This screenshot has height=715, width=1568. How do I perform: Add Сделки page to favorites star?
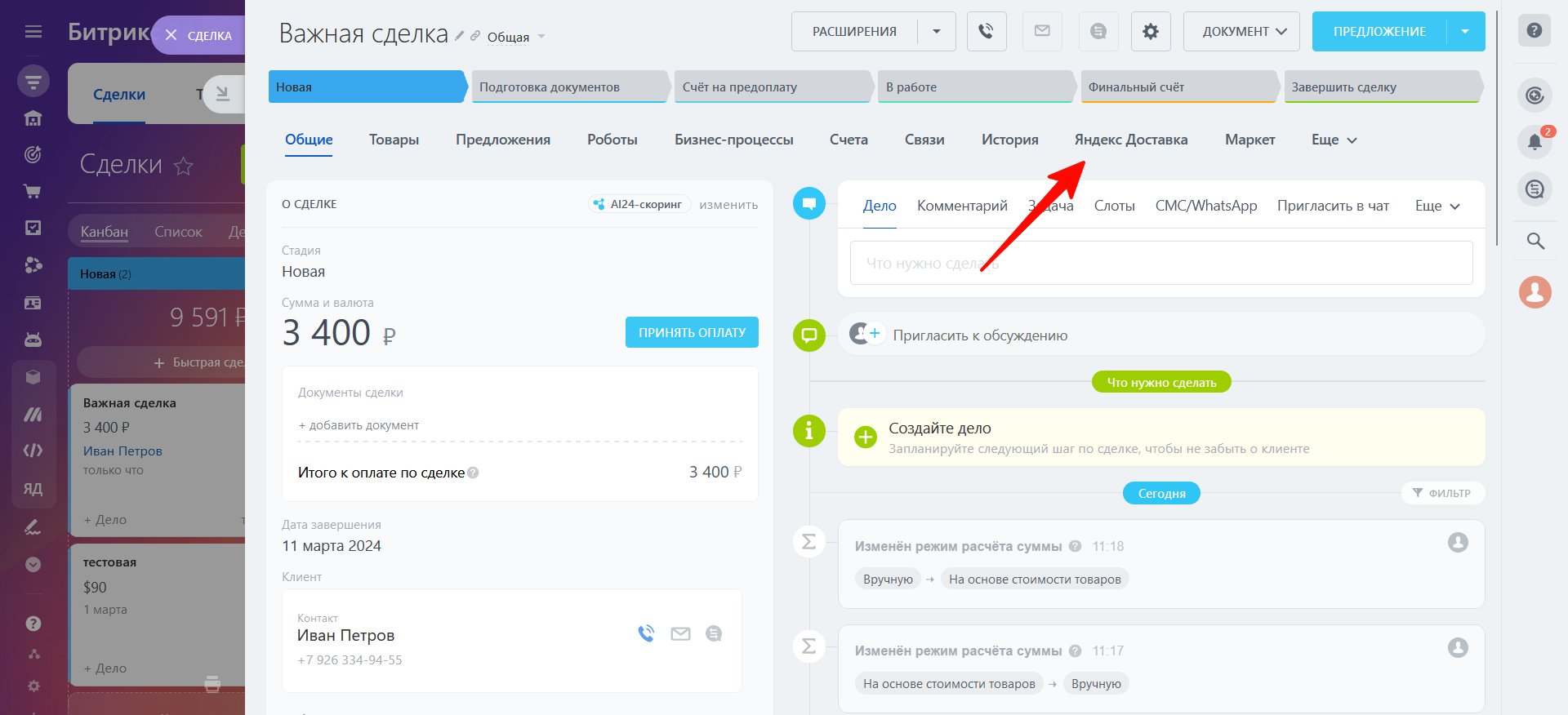click(x=184, y=167)
